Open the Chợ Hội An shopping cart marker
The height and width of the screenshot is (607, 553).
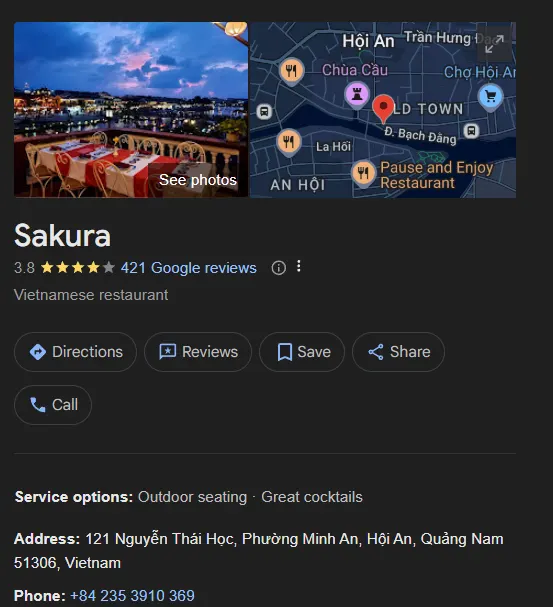pos(490,98)
